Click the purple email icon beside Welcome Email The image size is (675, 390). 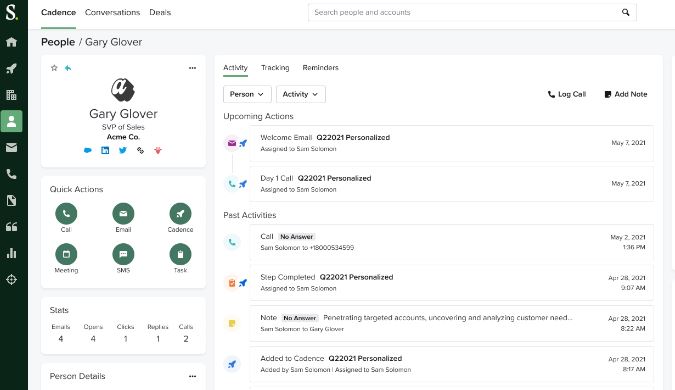(x=232, y=143)
